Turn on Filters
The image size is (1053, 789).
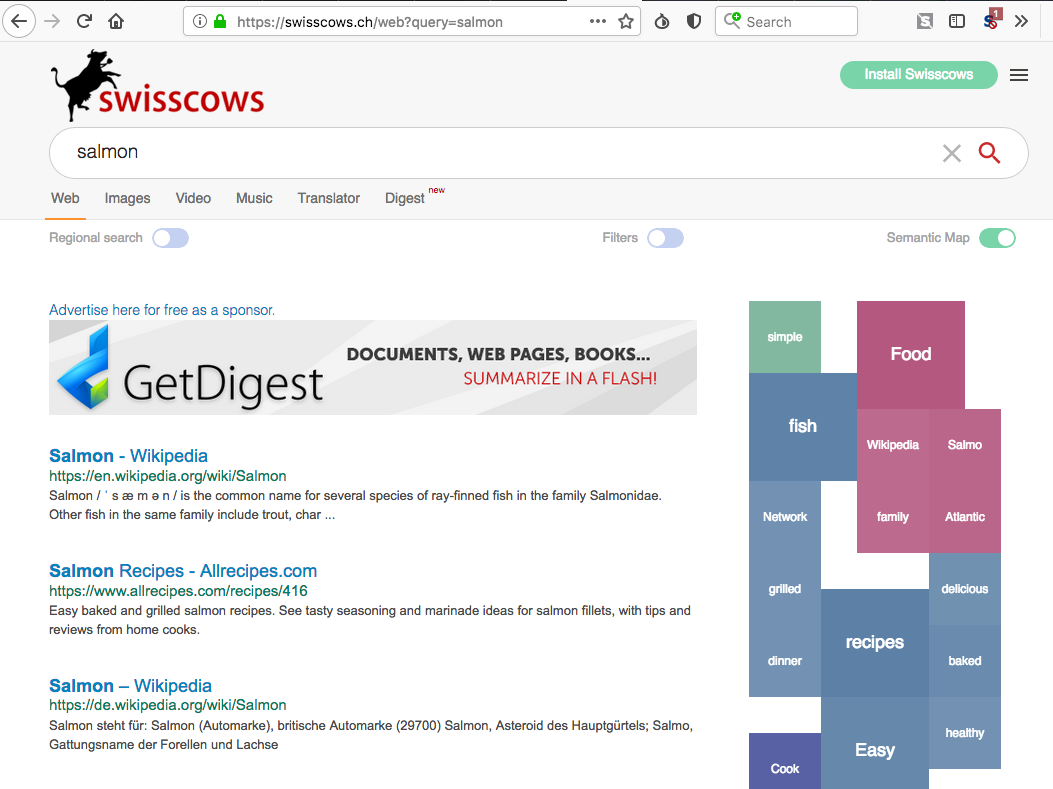(665, 238)
